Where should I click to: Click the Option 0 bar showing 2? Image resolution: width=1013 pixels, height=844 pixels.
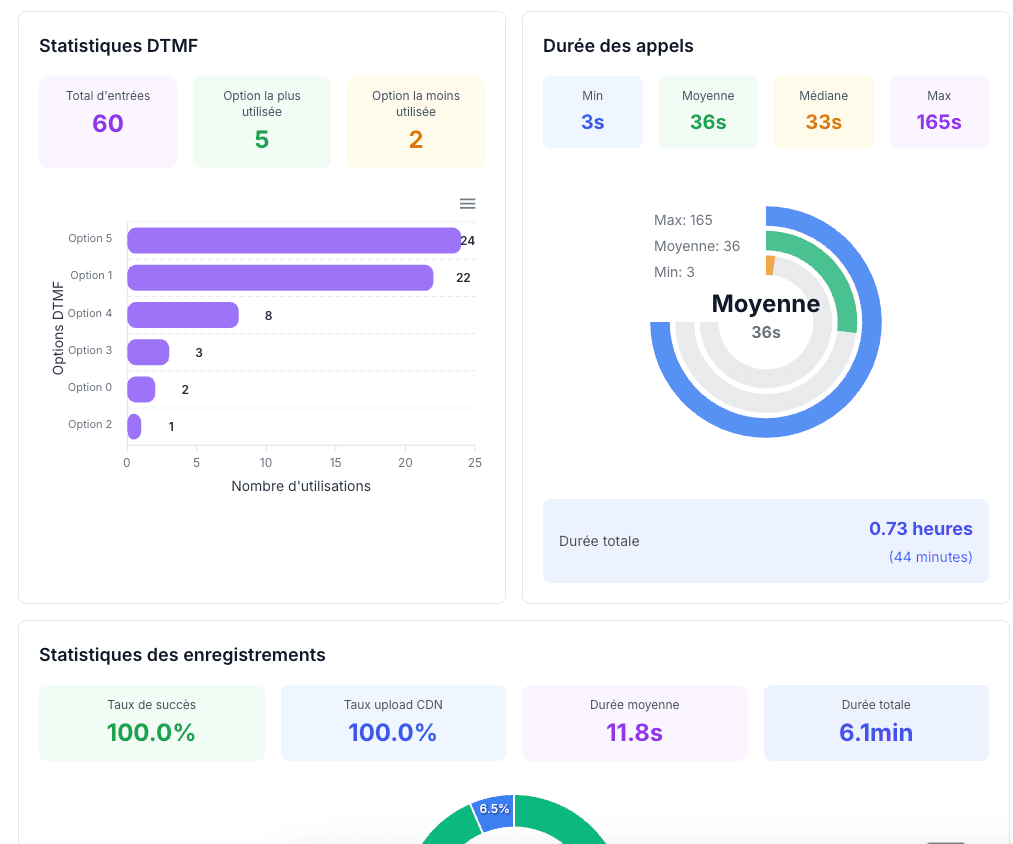click(x=141, y=389)
